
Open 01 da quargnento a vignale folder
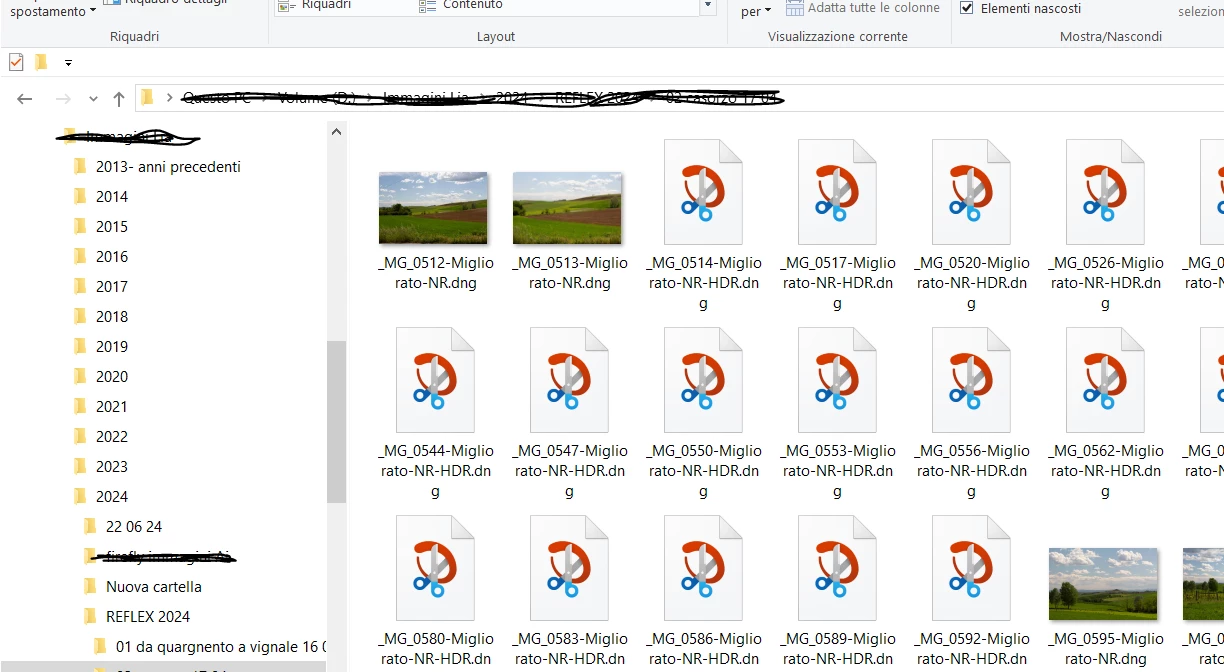pos(221,647)
